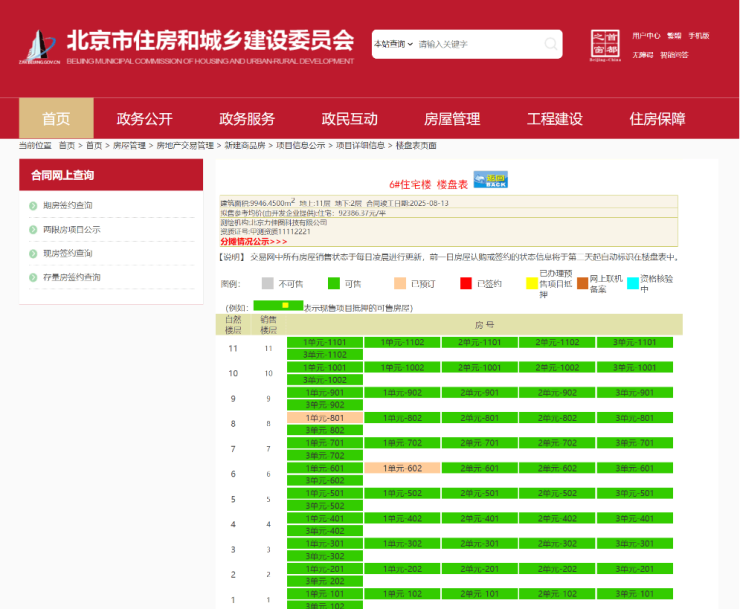Open the 本站查询 search scope dropdown
740x609 pixels.
click(x=393, y=44)
